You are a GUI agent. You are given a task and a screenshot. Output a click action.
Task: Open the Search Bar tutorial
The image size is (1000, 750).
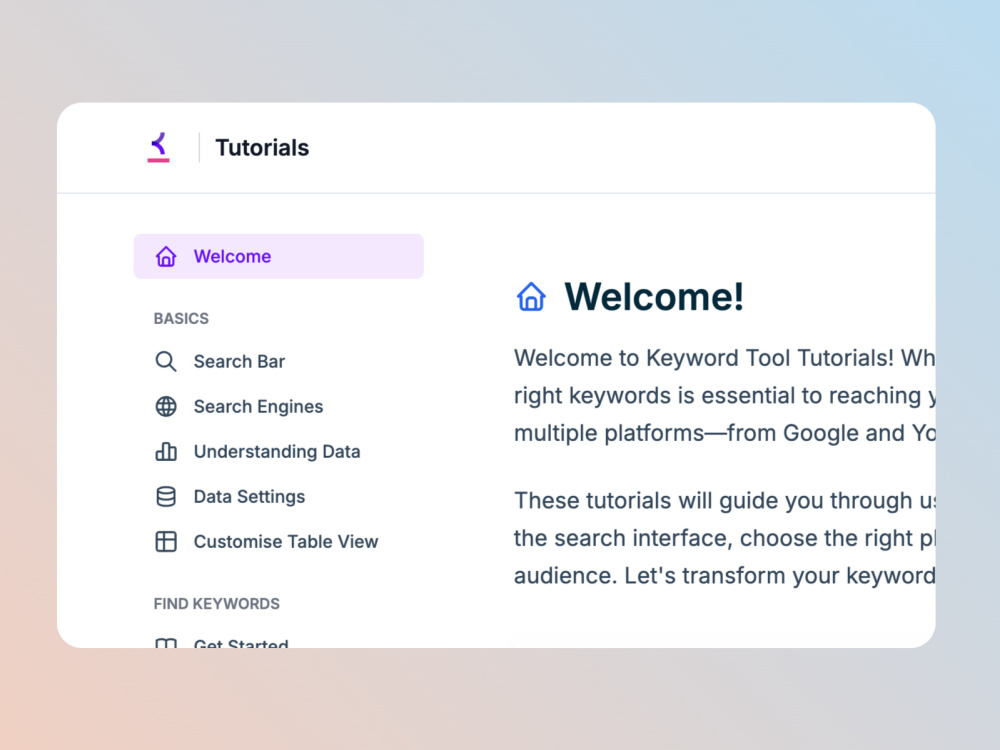click(x=239, y=362)
